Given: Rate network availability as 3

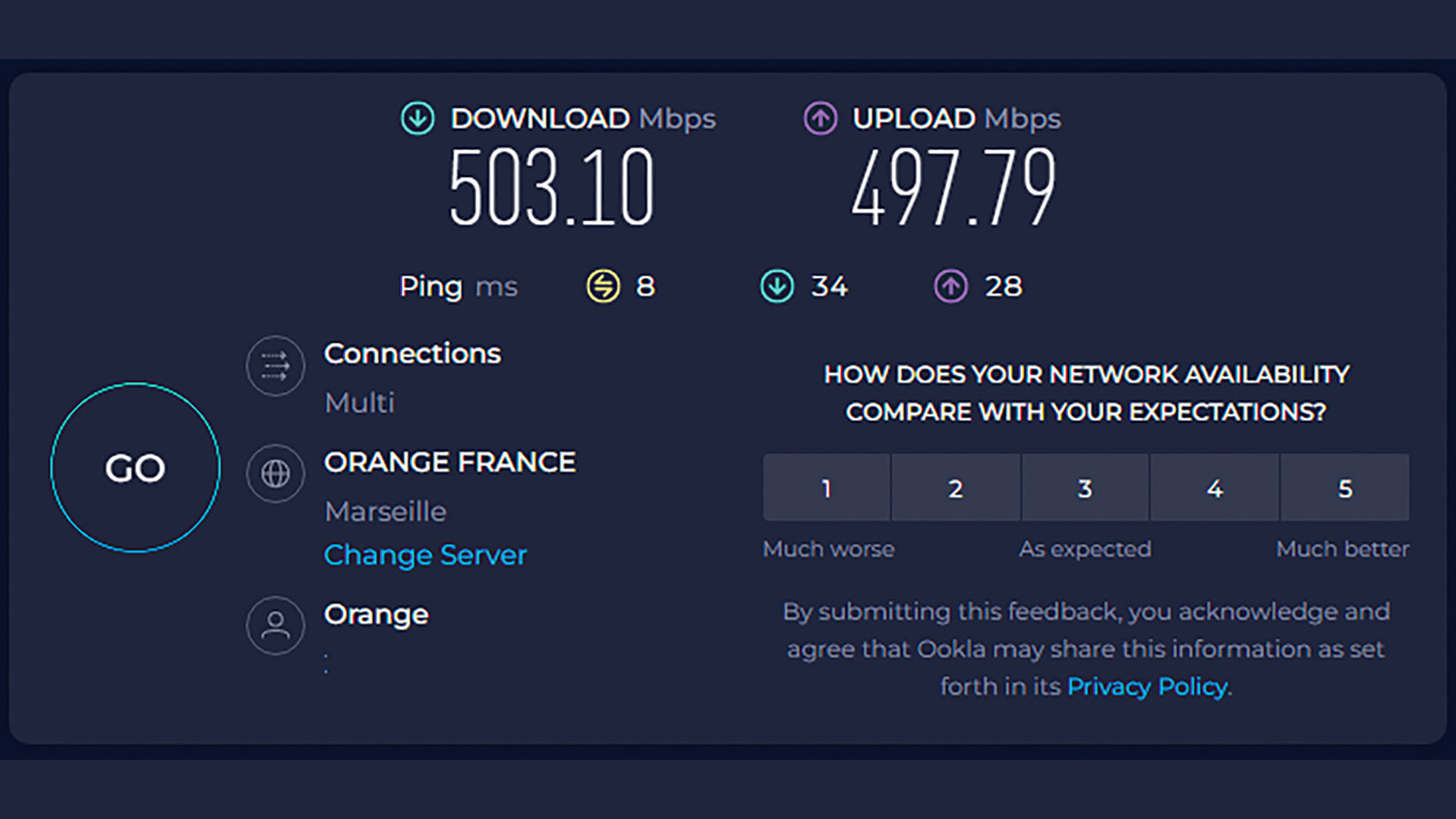Looking at the screenshot, I should click(1085, 487).
